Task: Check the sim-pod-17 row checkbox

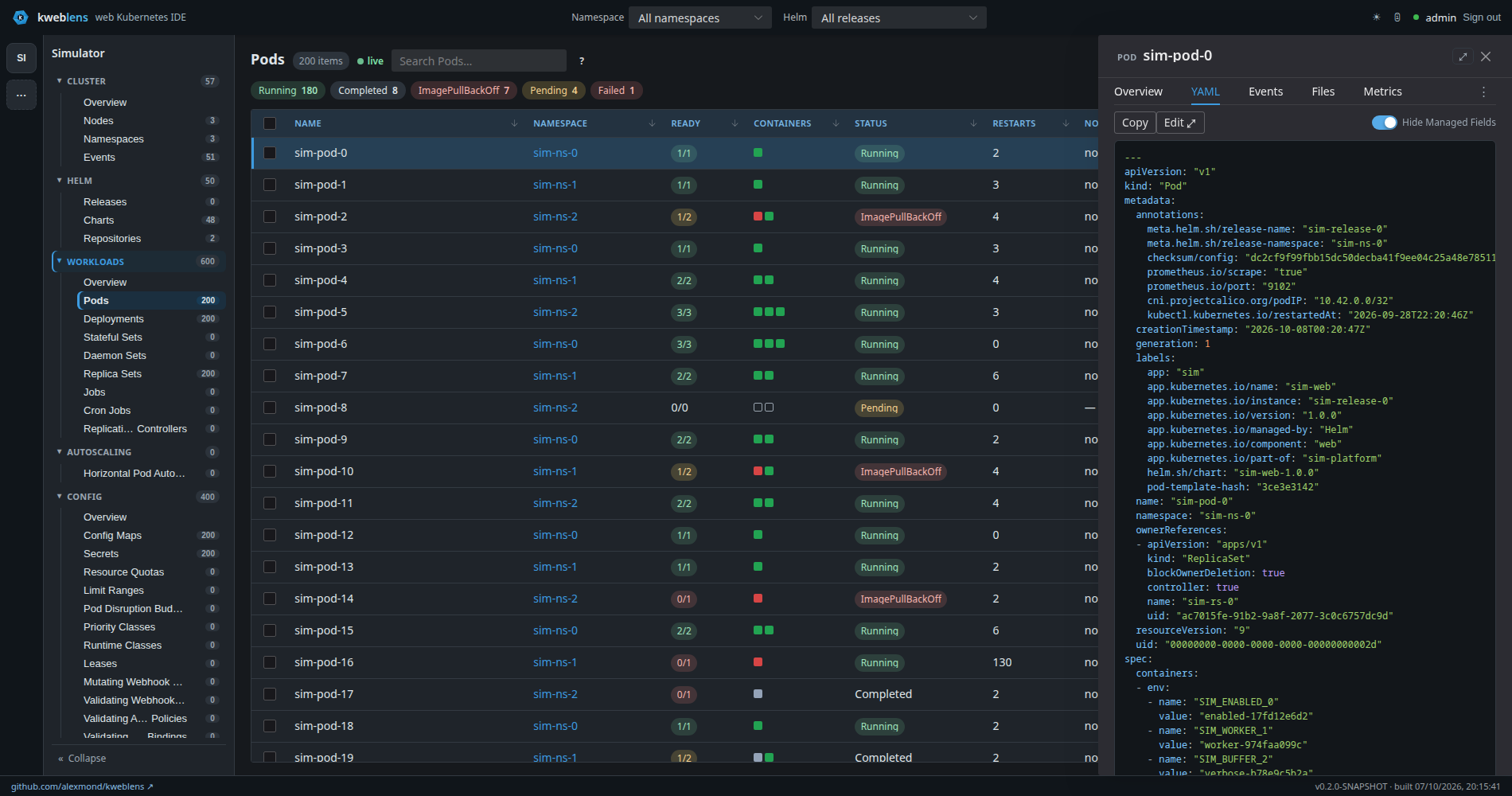Action: point(270,694)
